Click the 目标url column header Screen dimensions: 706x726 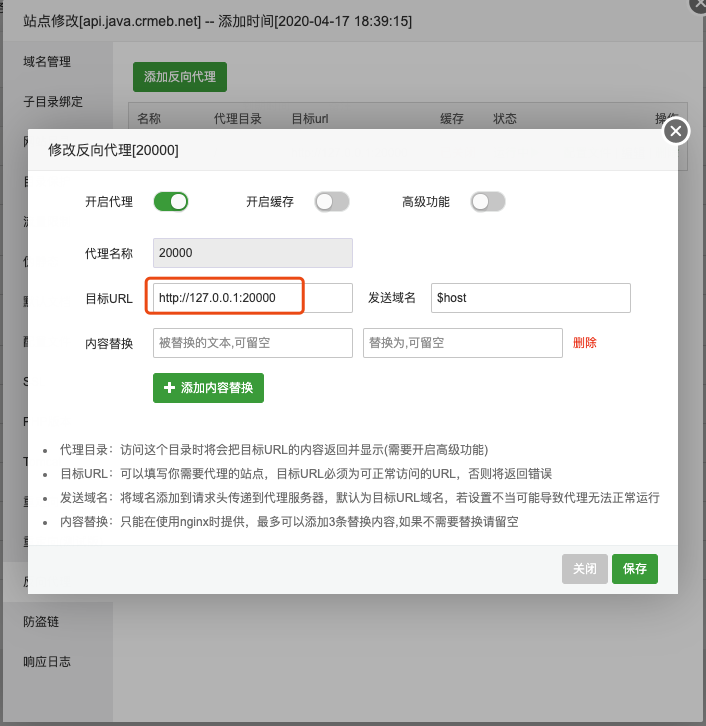[x=310, y=119]
